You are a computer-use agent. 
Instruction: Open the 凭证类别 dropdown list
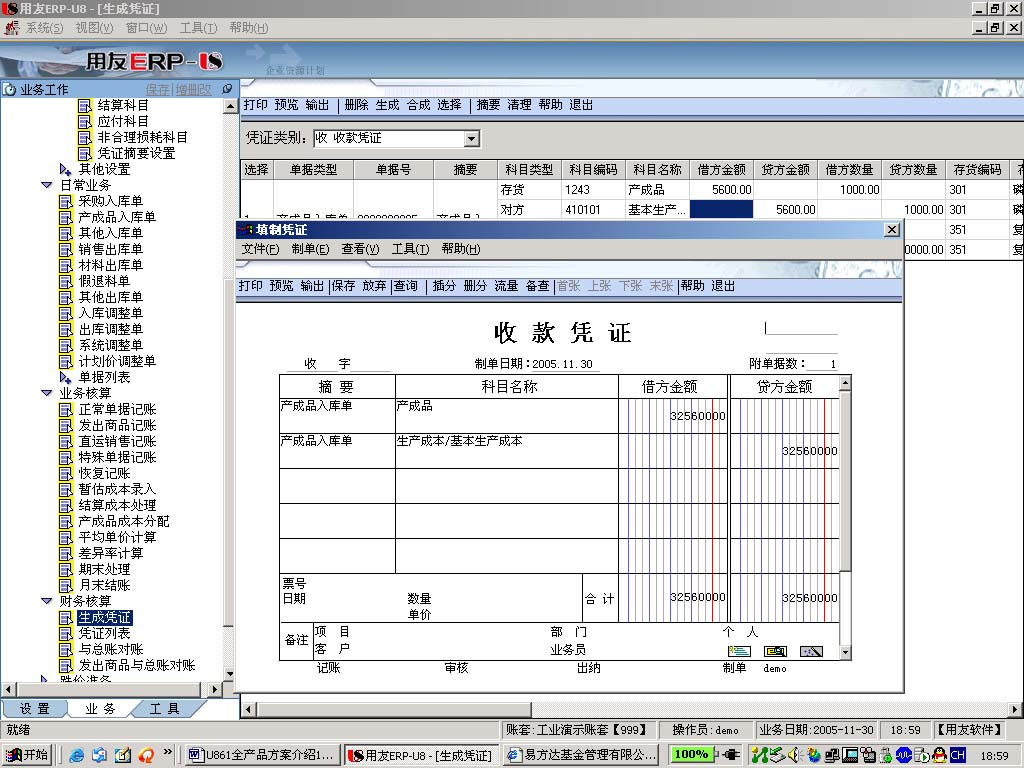[x=472, y=138]
